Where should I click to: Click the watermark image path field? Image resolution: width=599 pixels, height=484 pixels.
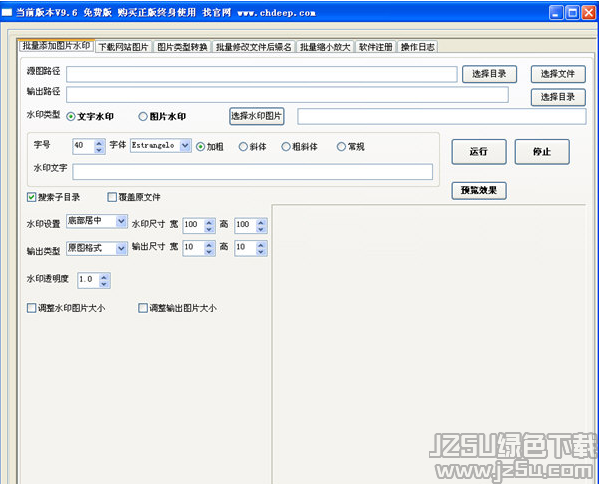[442, 116]
